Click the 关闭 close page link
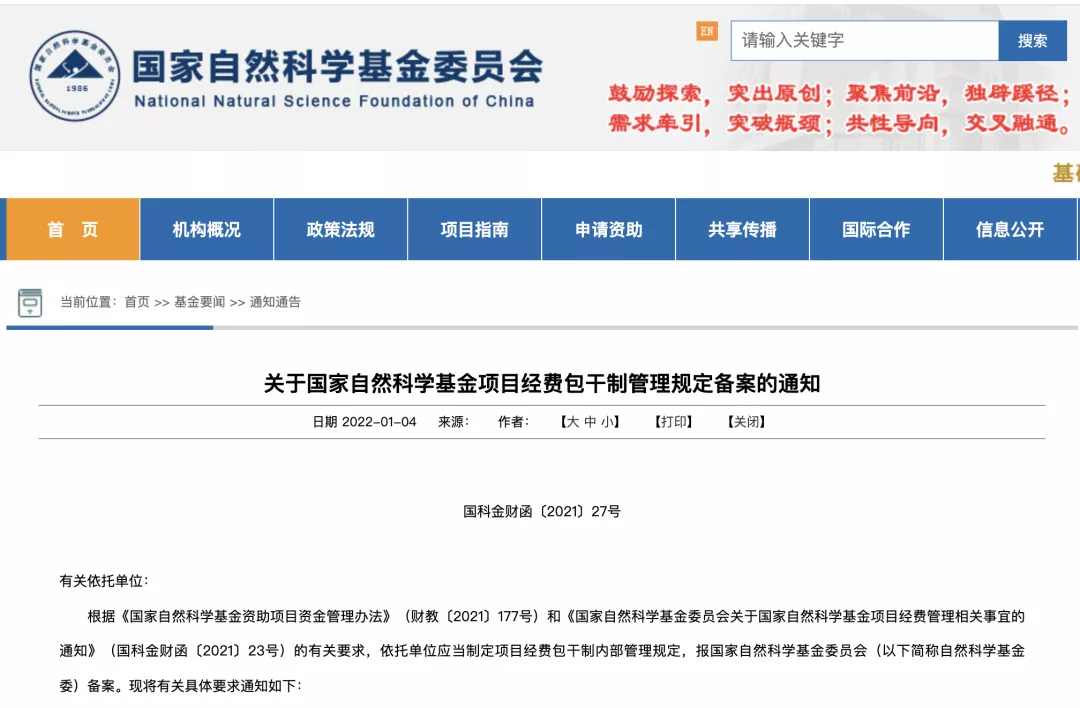The width and height of the screenshot is (1080, 708). (746, 422)
